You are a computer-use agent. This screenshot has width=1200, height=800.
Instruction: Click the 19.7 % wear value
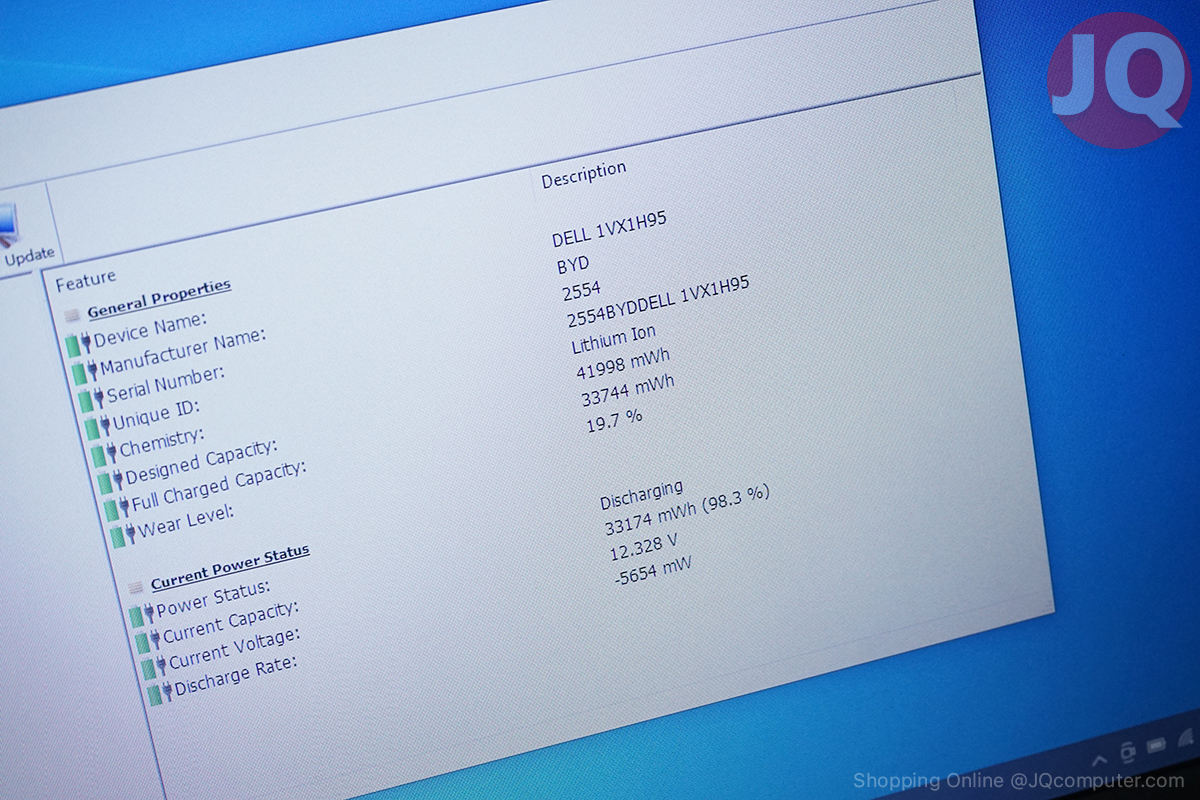tap(614, 420)
